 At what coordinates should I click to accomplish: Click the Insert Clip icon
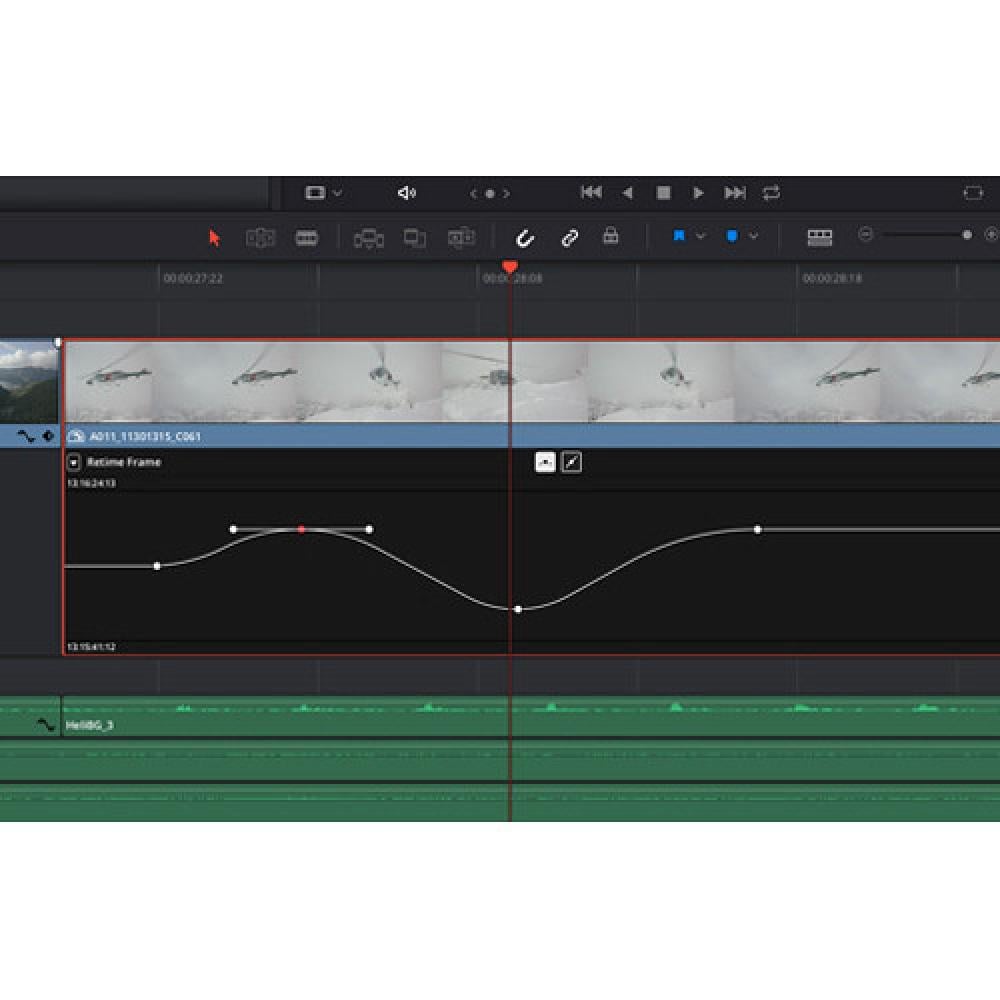click(x=369, y=238)
